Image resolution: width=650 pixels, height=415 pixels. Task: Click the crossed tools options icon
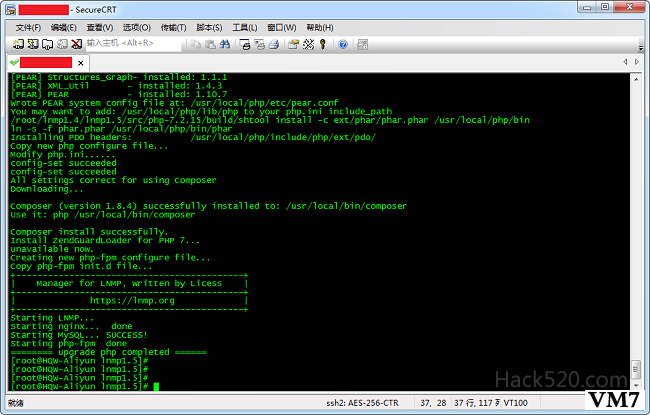tap(308, 44)
